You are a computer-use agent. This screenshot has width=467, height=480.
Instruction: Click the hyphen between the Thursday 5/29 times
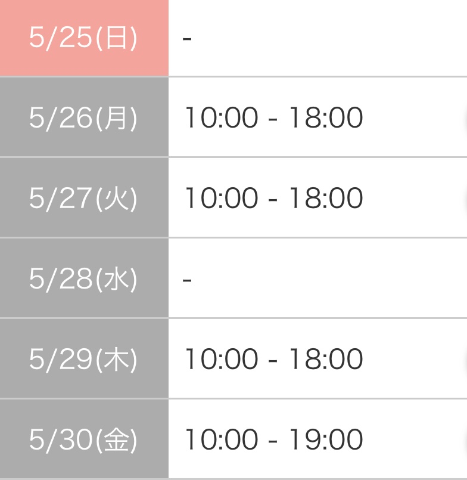273,361
